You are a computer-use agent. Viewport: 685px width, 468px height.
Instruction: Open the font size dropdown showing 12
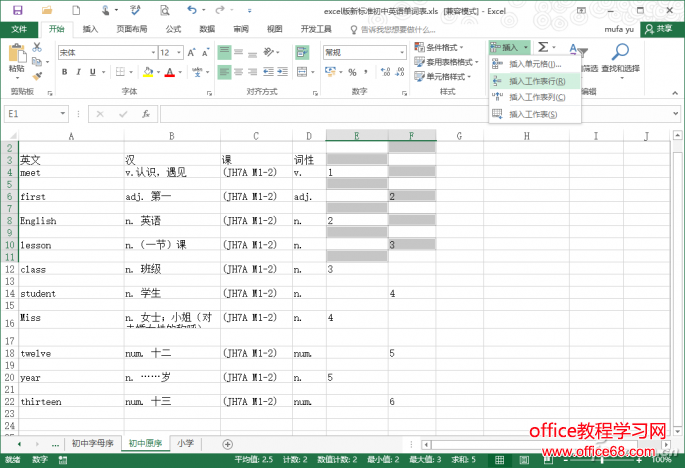[x=179, y=52]
